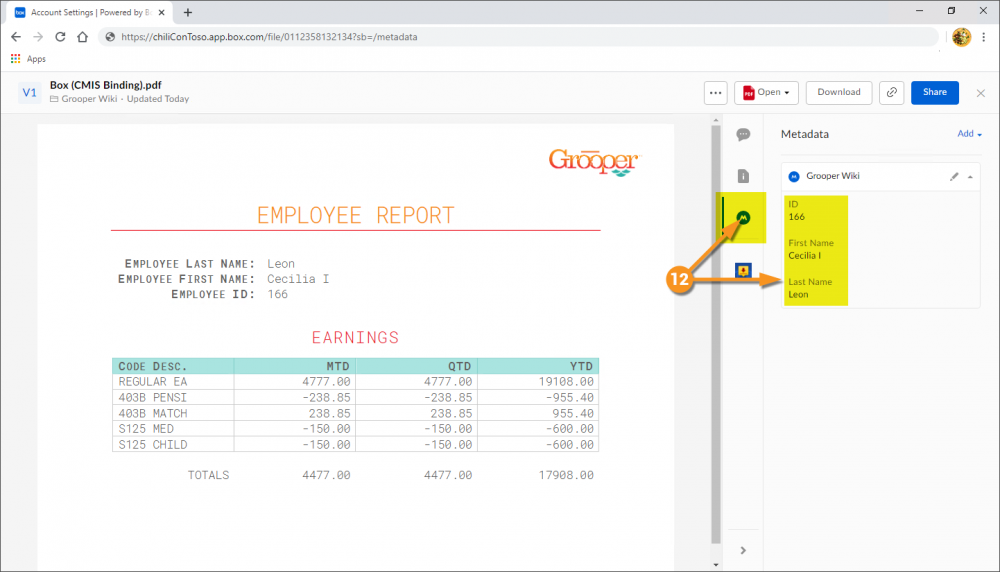Screen dimensions: 1000x572
Task: Click the browser address bar URL
Action: 270,37
